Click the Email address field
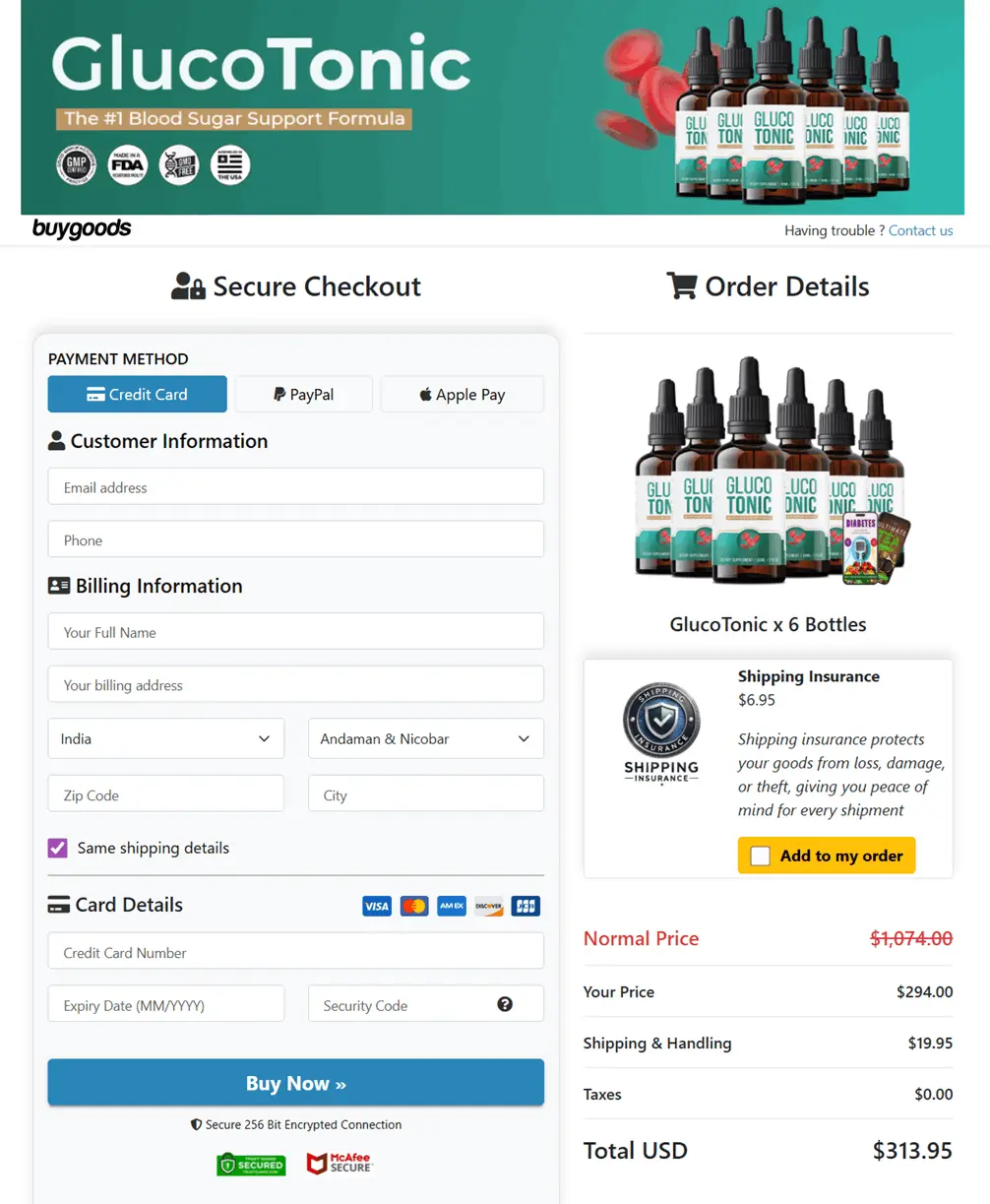Viewport: 990px width, 1204px height. [x=296, y=486]
